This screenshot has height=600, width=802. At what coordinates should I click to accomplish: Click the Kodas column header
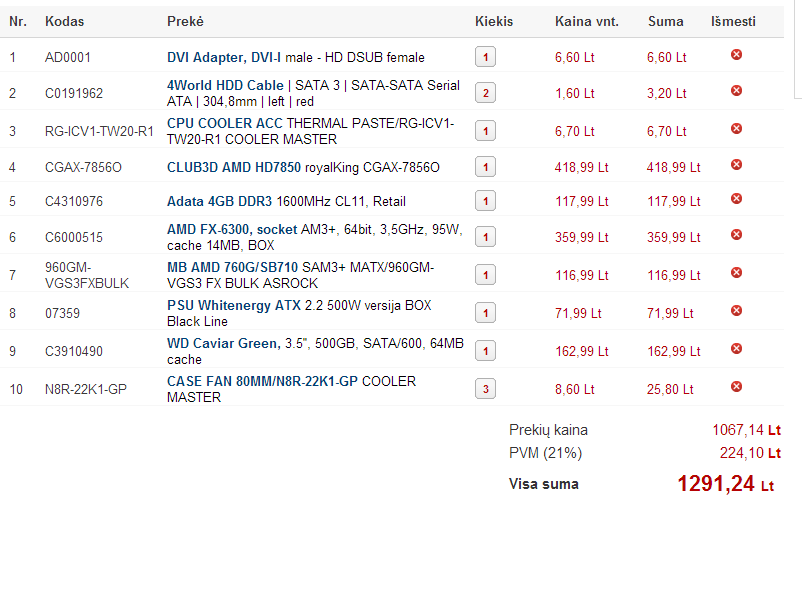click(x=64, y=21)
